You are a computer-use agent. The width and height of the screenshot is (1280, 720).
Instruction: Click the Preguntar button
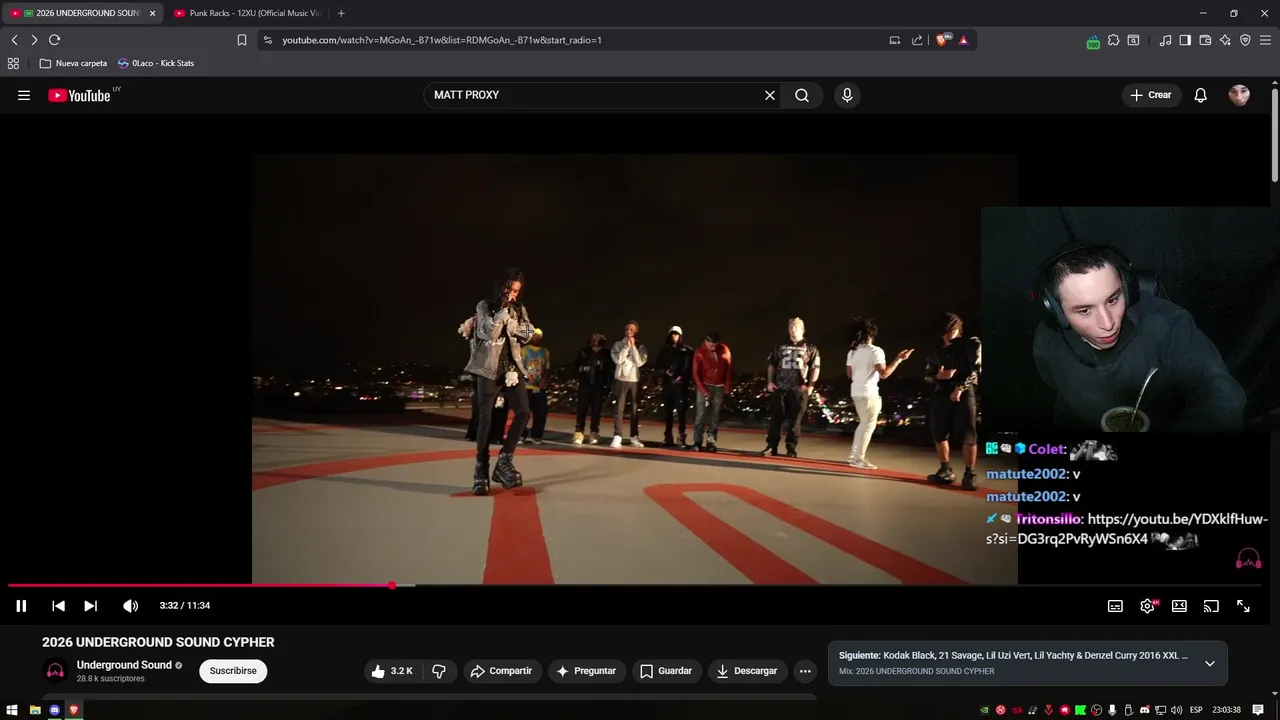pos(586,671)
